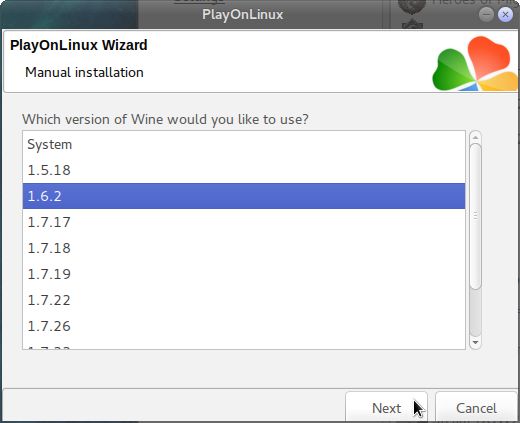Screen dimensions: 520x423
Task: Click the scrollbar down arrow
Action: [475, 343]
